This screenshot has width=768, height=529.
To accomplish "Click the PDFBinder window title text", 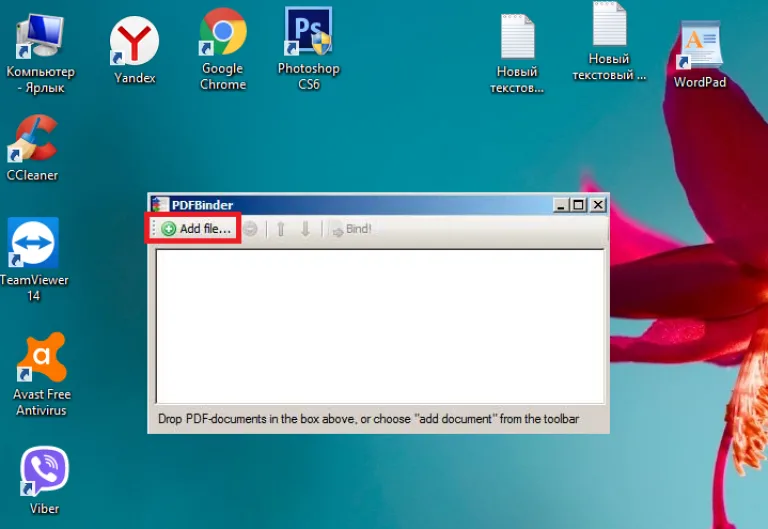I will coord(202,205).
